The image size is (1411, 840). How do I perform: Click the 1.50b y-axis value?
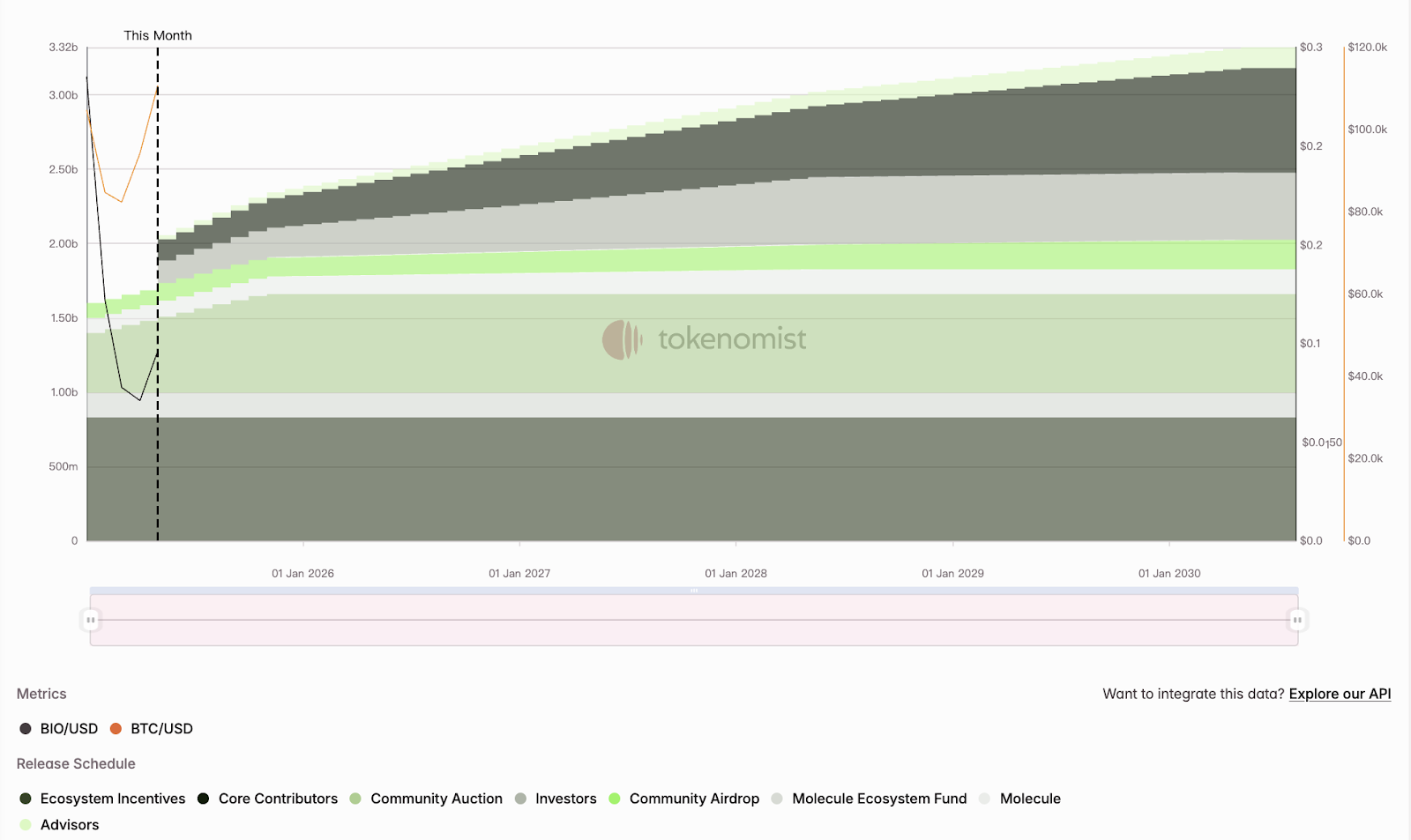(63, 318)
